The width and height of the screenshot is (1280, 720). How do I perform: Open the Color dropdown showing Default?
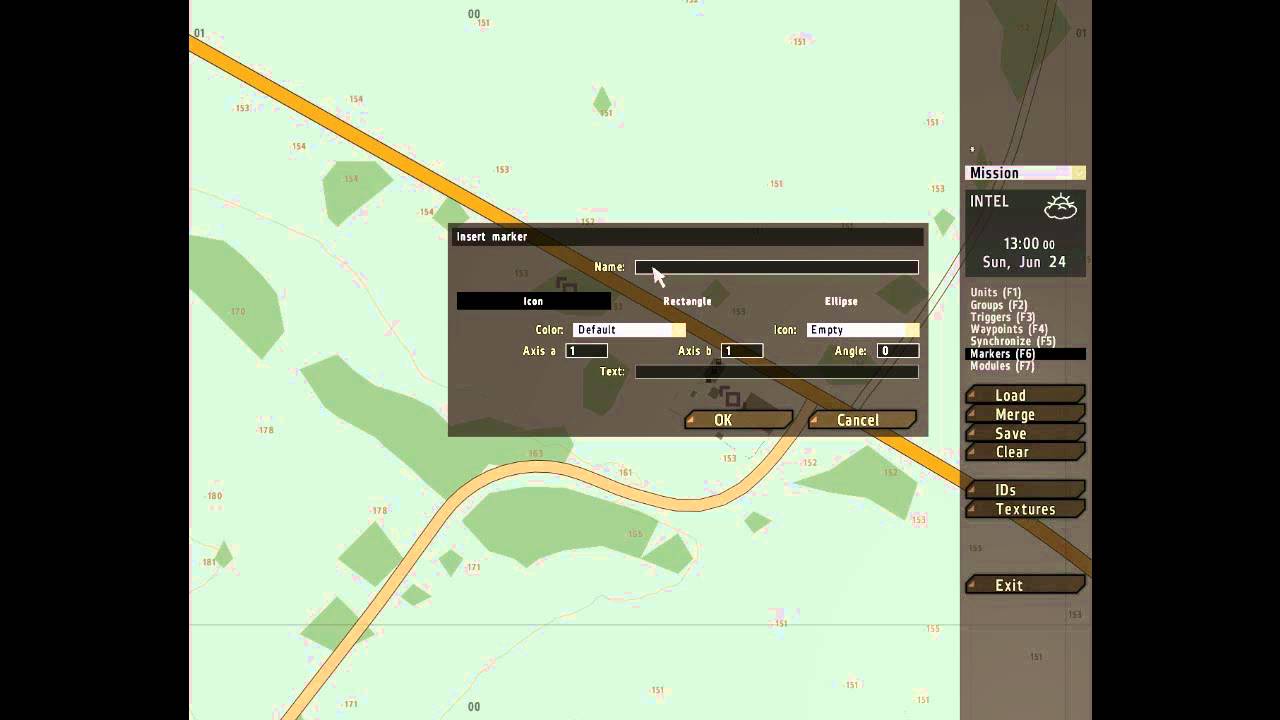(629, 330)
